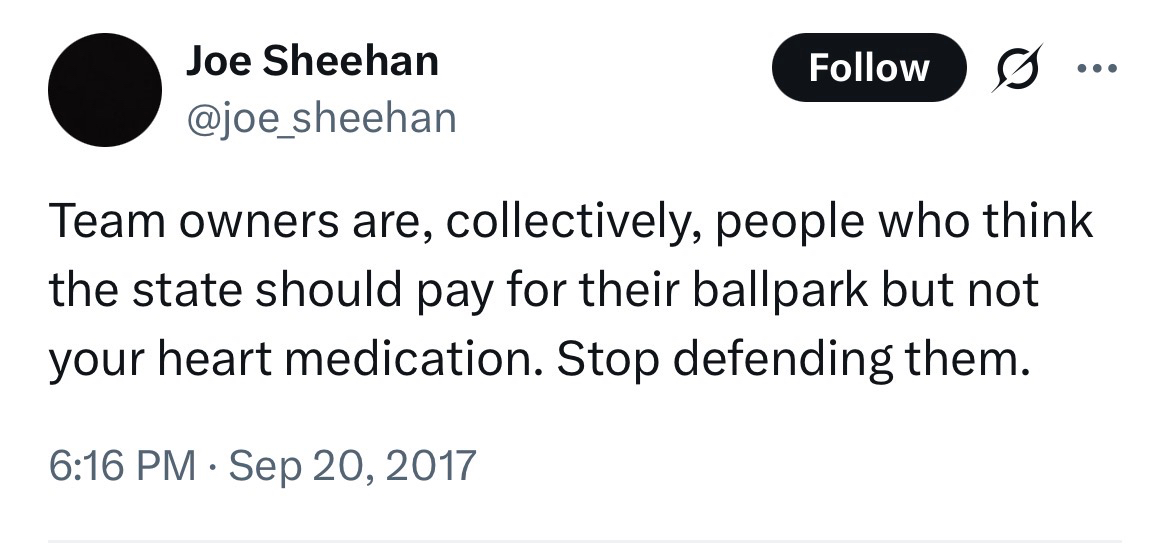Click the divider line below the timestamp
Viewport: 1170px width, 545px height.
point(585,542)
